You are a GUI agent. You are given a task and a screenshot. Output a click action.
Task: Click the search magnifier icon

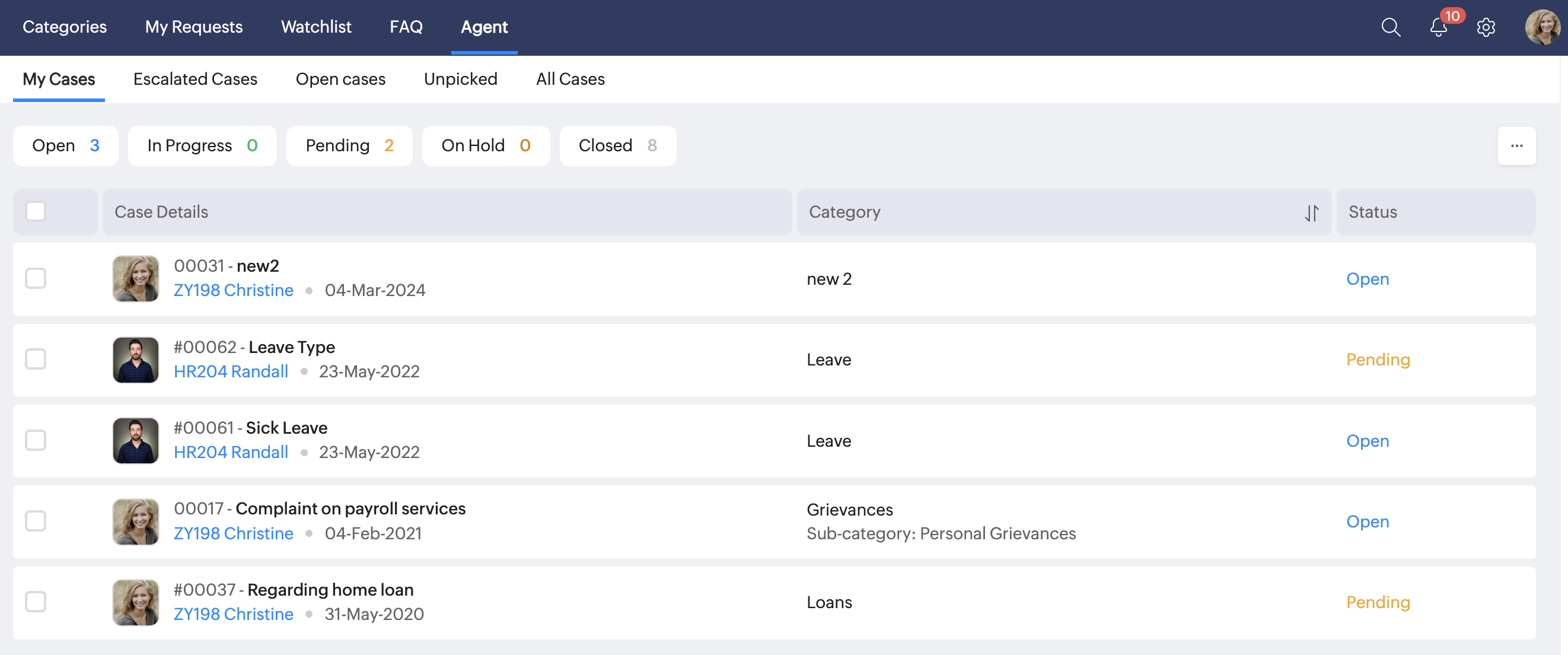coord(1390,27)
